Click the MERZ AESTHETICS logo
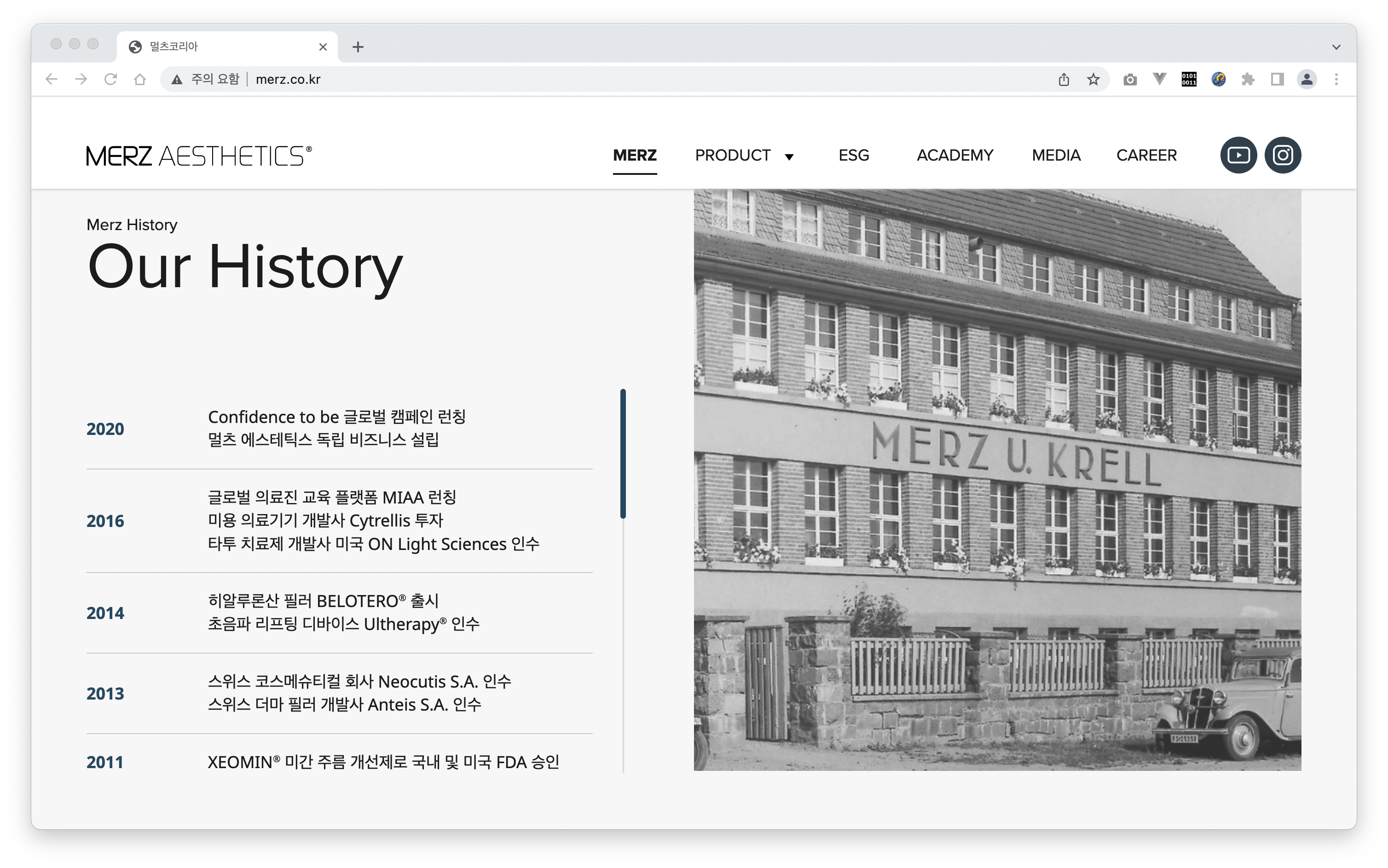The height and width of the screenshot is (868, 1388). [x=199, y=156]
